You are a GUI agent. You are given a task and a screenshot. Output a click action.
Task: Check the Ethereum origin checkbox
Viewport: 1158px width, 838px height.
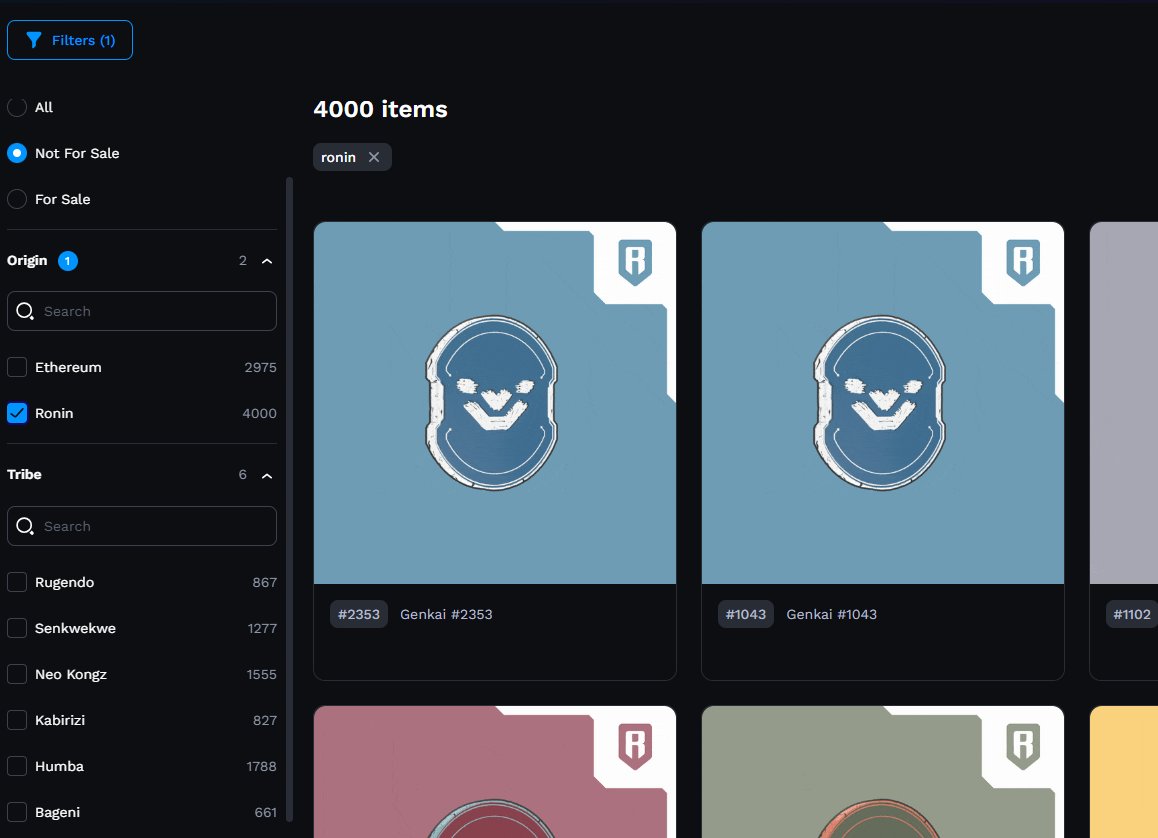17,367
